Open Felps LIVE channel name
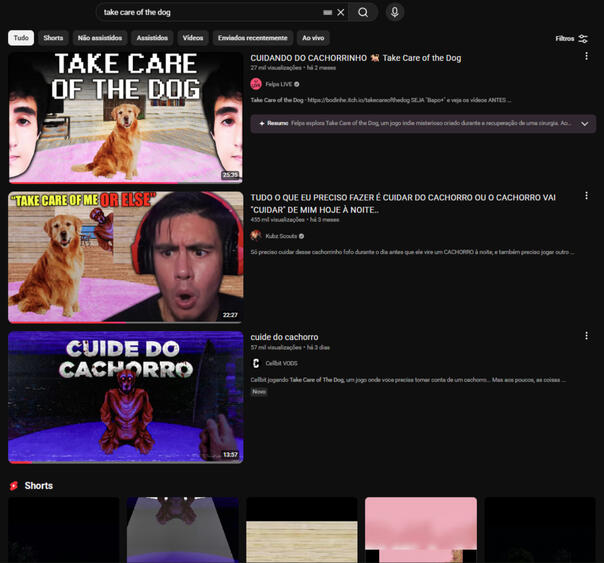The height and width of the screenshot is (563, 604). click(279, 84)
